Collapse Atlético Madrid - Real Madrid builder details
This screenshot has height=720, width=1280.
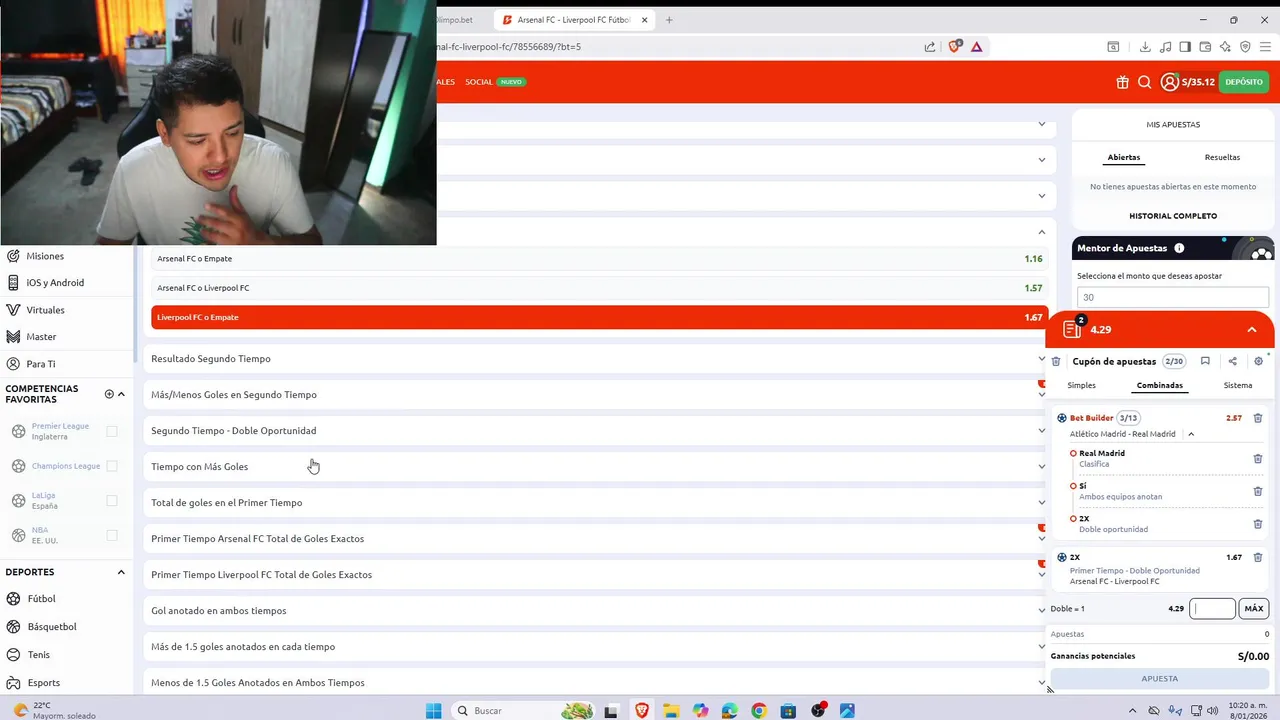[x=1191, y=434]
